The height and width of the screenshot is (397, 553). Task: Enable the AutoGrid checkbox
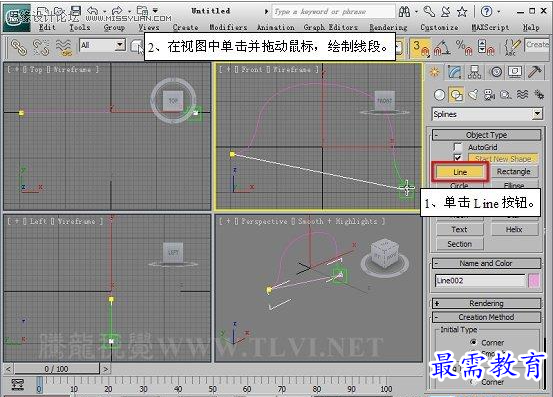tap(458, 147)
